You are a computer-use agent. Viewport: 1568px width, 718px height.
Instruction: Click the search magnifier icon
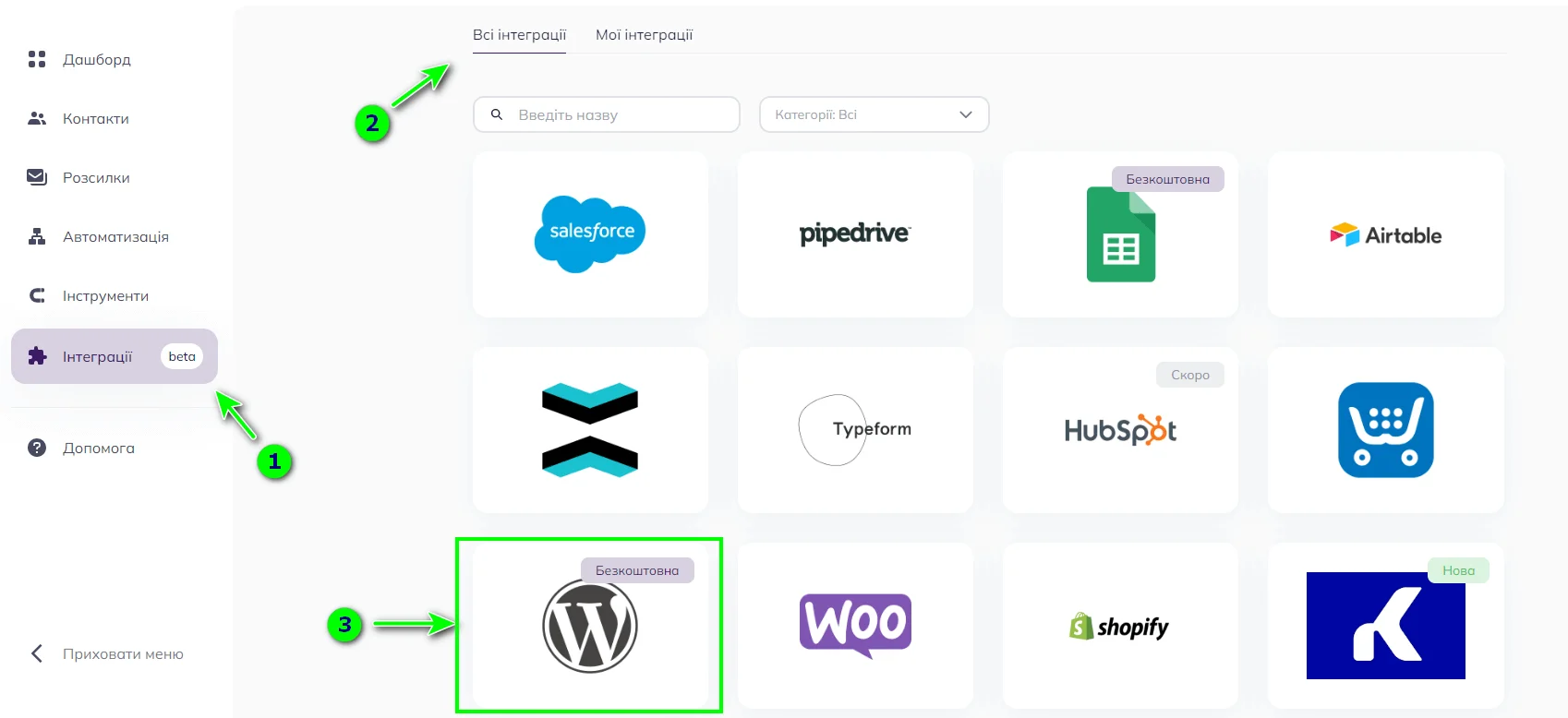point(497,114)
